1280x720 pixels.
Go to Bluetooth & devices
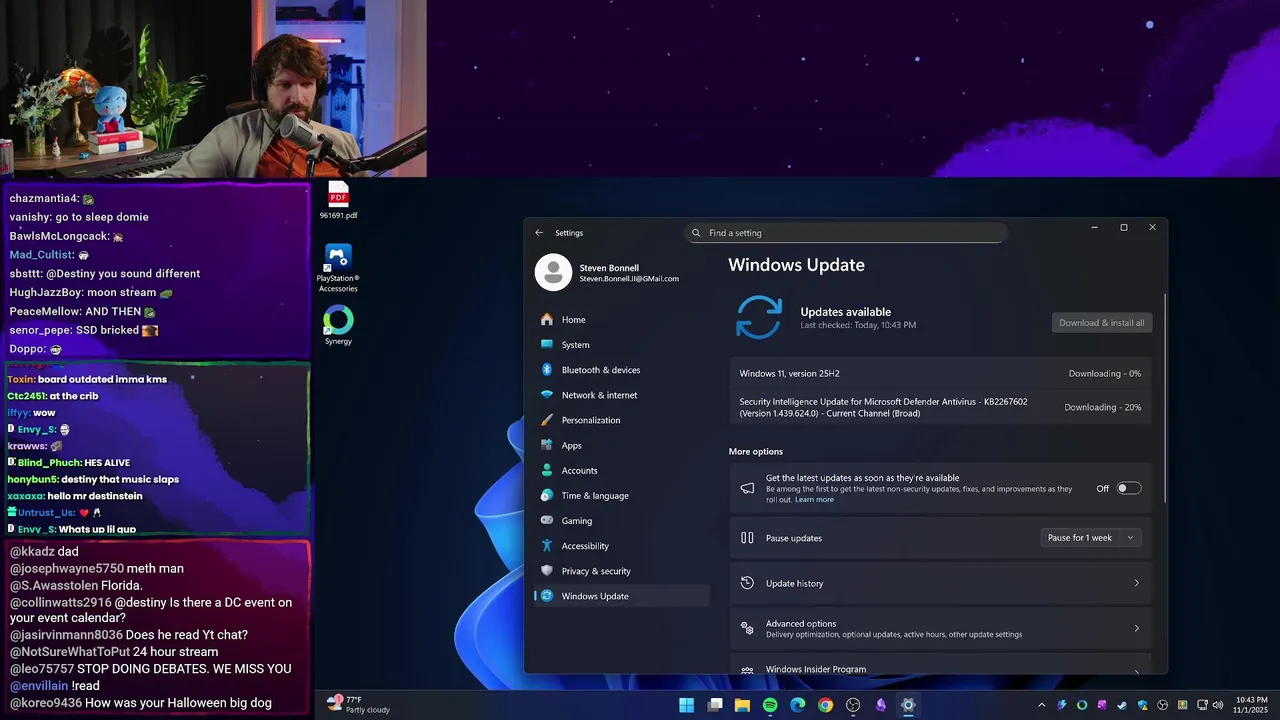coord(621,370)
